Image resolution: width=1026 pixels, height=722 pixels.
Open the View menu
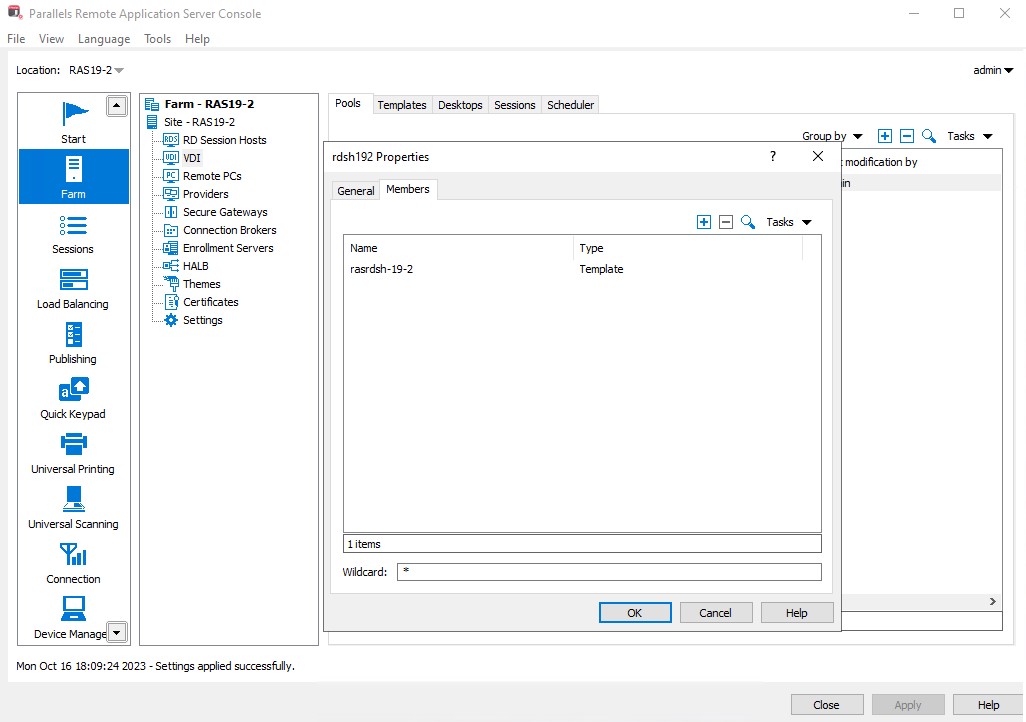(x=51, y=39)
